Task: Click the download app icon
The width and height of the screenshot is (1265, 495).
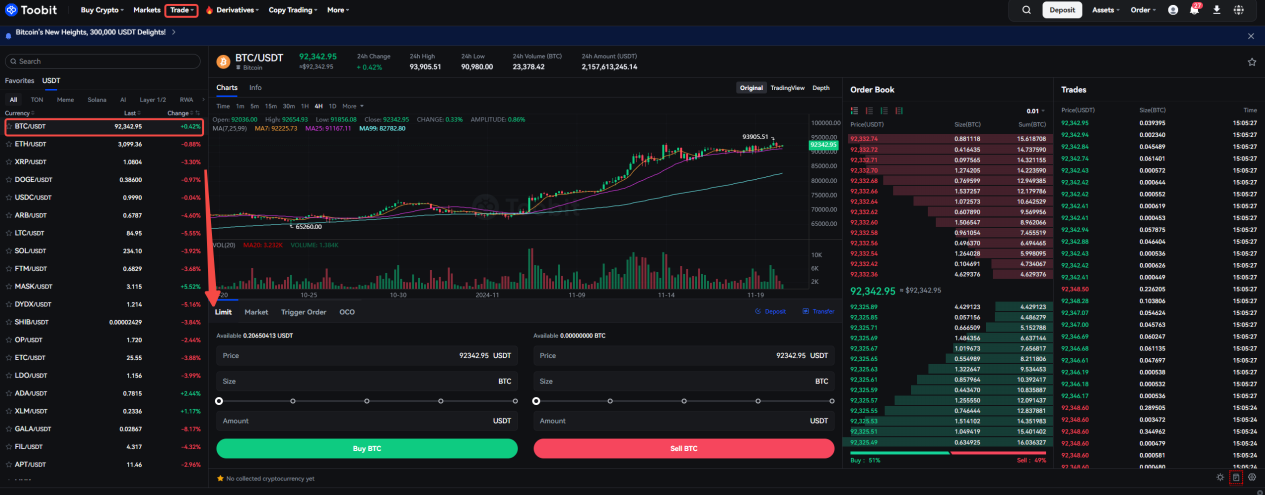Action: (1216, 10)
